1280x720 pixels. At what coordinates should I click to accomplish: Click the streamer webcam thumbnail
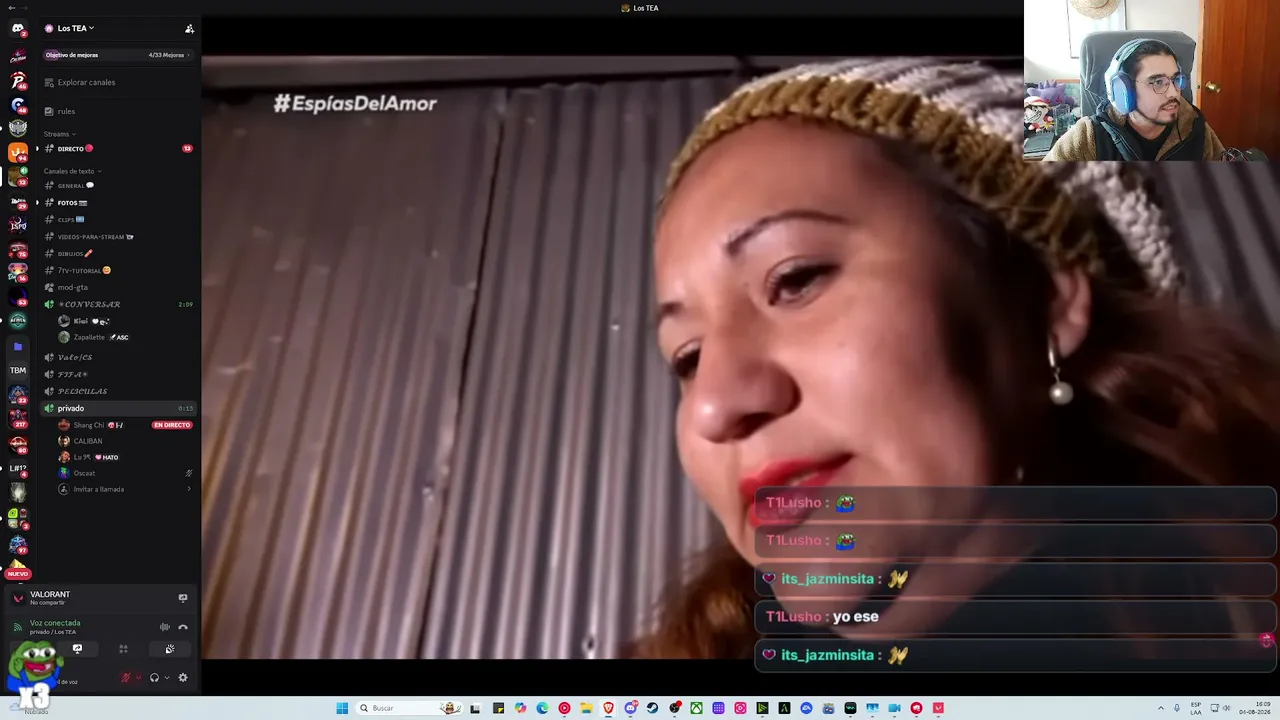tap(1152, 80)
